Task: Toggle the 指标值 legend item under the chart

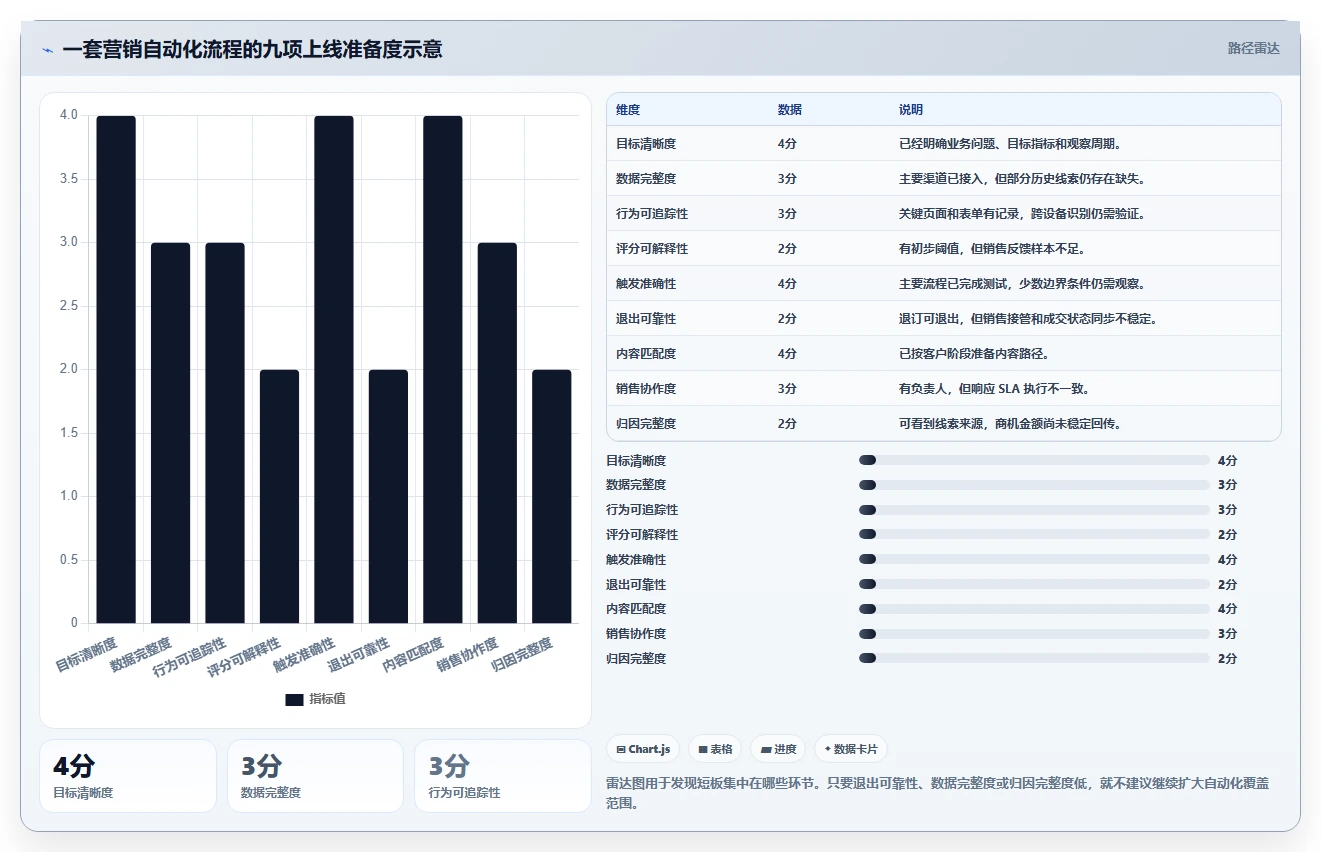Action: coord(316,699)
